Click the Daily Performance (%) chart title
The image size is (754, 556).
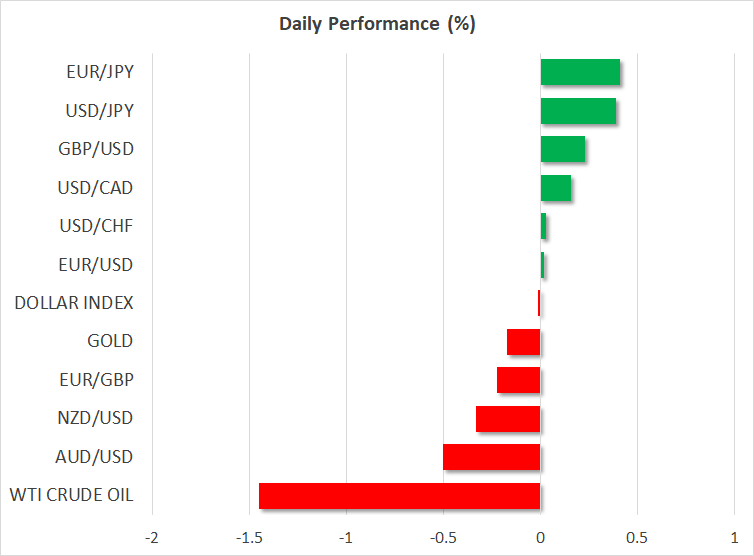[x=377, y=24]
